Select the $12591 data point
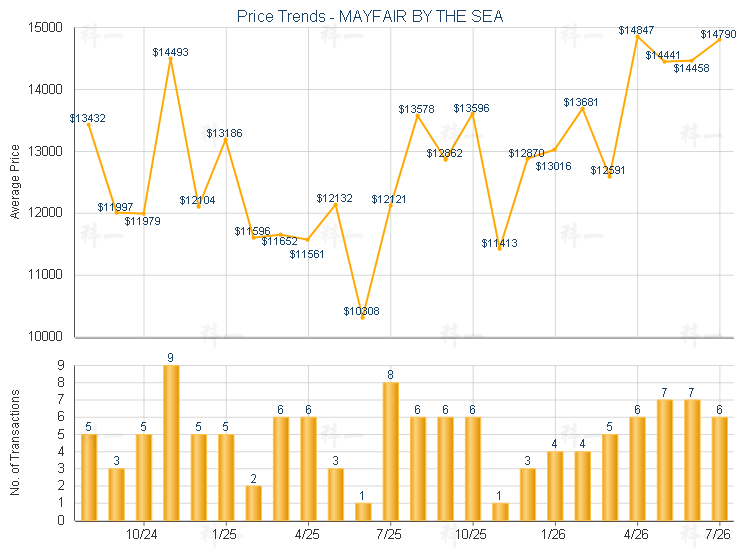Screen dimensions: 740x550 [x=610, y=177]
